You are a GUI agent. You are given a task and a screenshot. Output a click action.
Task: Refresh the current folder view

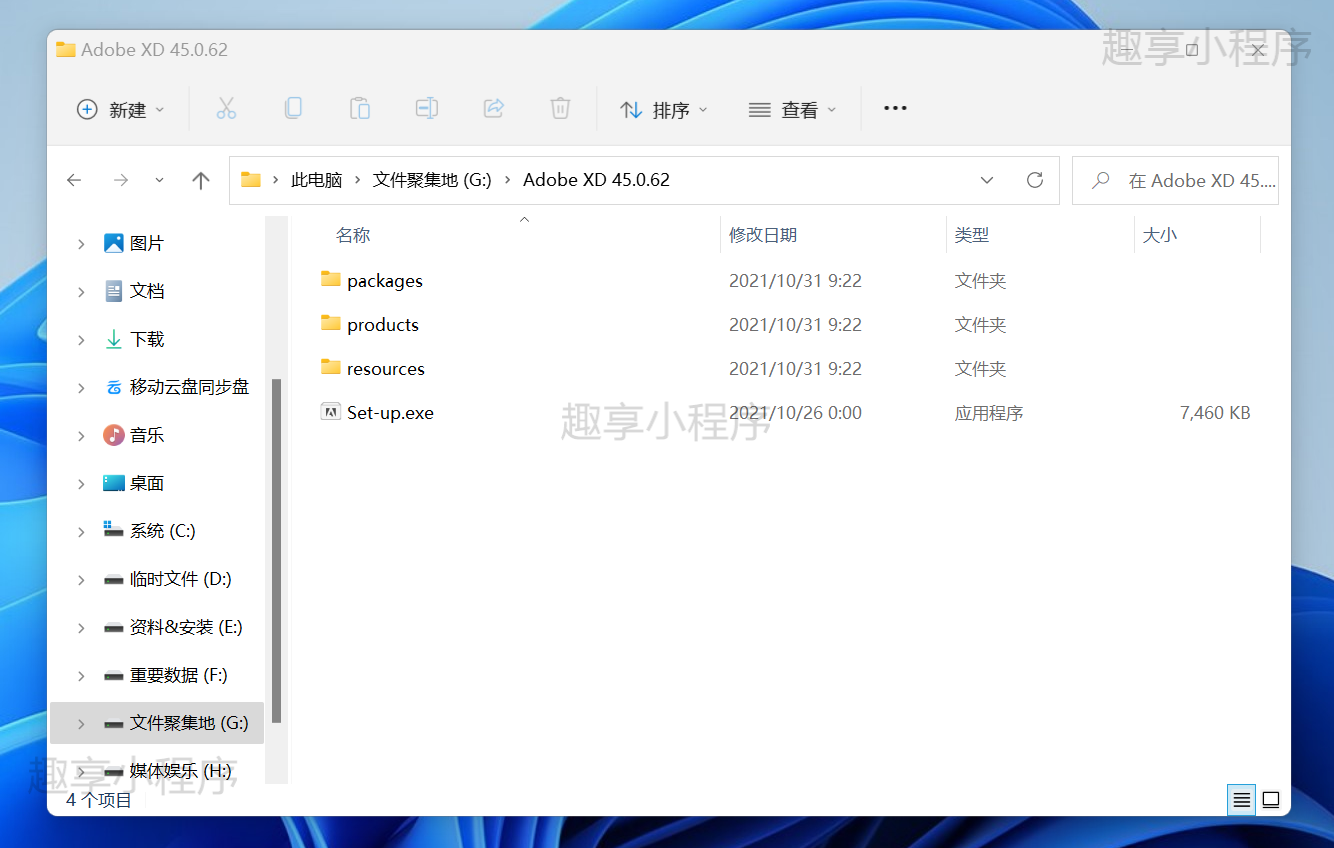pyautogui.click(x=1035, y=180)
